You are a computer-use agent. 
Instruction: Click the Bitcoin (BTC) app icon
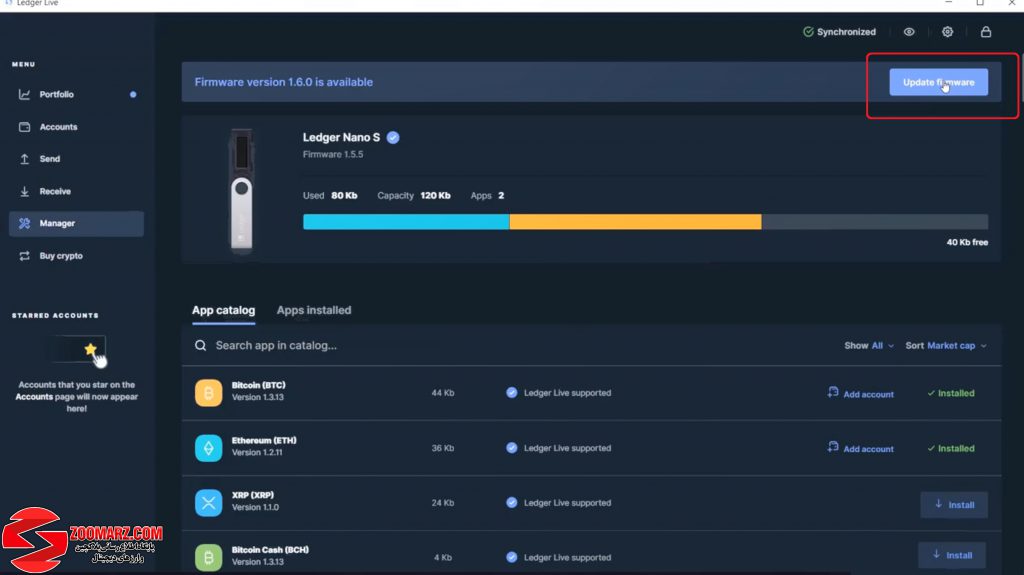208,393
